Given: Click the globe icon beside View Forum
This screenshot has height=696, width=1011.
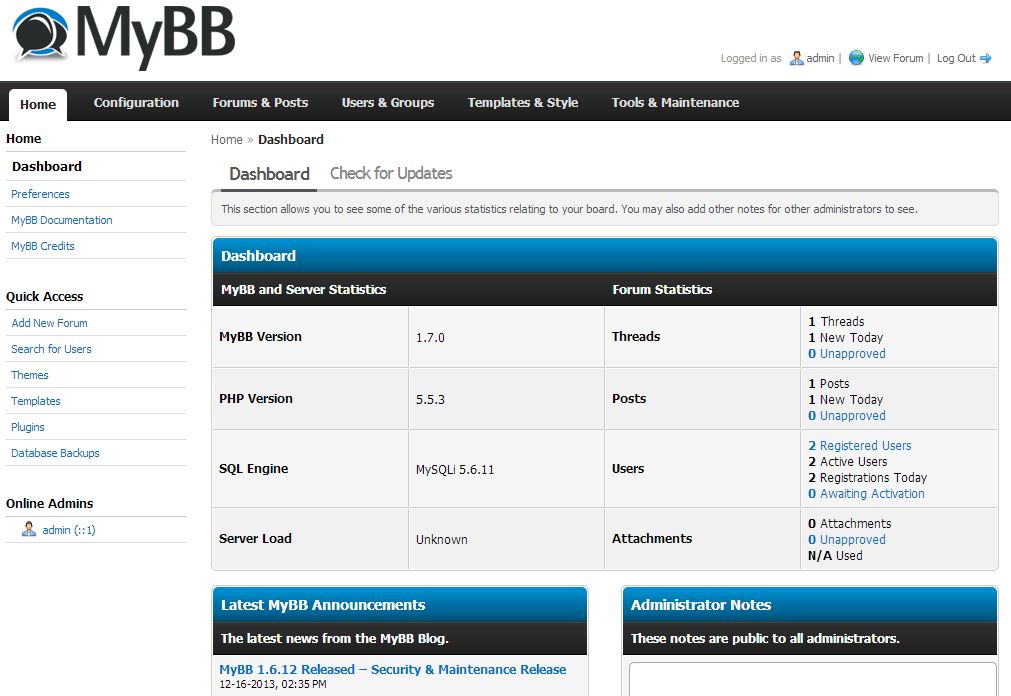Looking at the screenshot, I should tap(856, 58).
